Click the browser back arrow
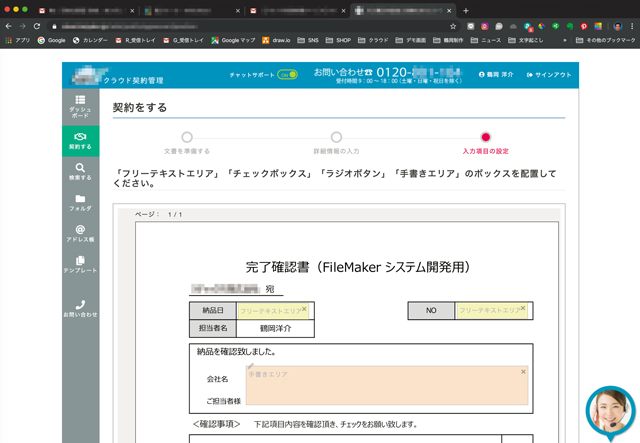Image resolution: width=640 pixels, height=443 pixels. (9, 26)
